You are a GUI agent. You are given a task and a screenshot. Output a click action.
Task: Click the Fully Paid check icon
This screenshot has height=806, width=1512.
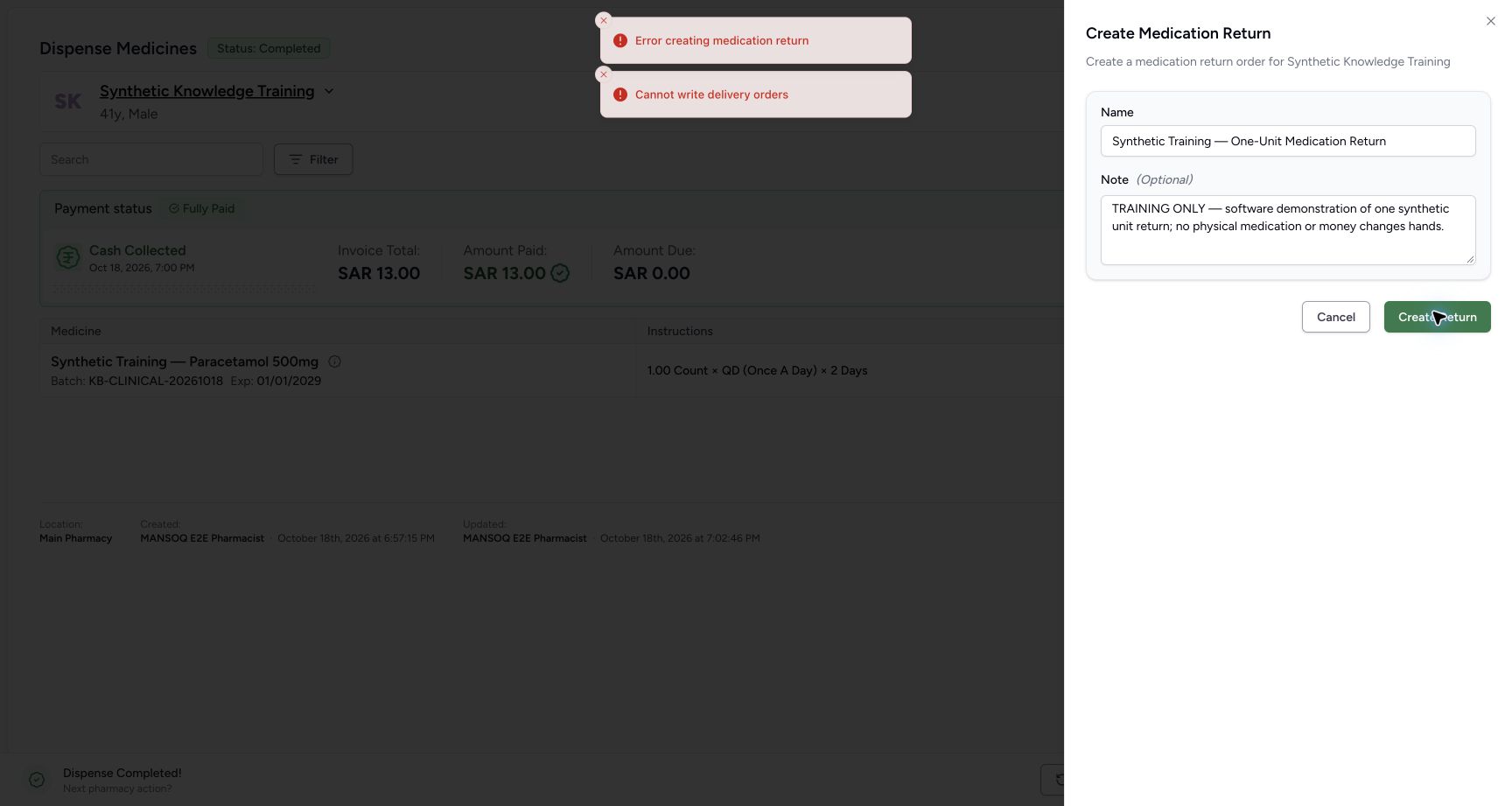click(174, 208)
